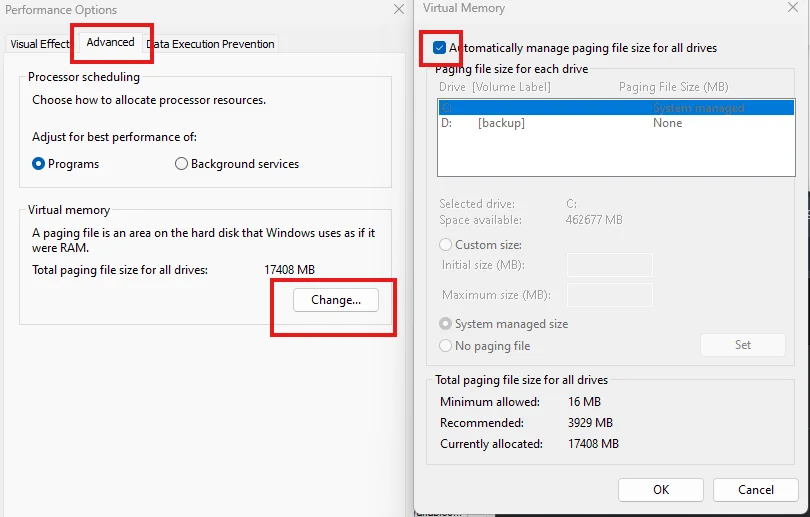The height and width of the screenshot is (517, 810).
Task: Open the Data Execution Prevention tab
Action: pos(210,44)
